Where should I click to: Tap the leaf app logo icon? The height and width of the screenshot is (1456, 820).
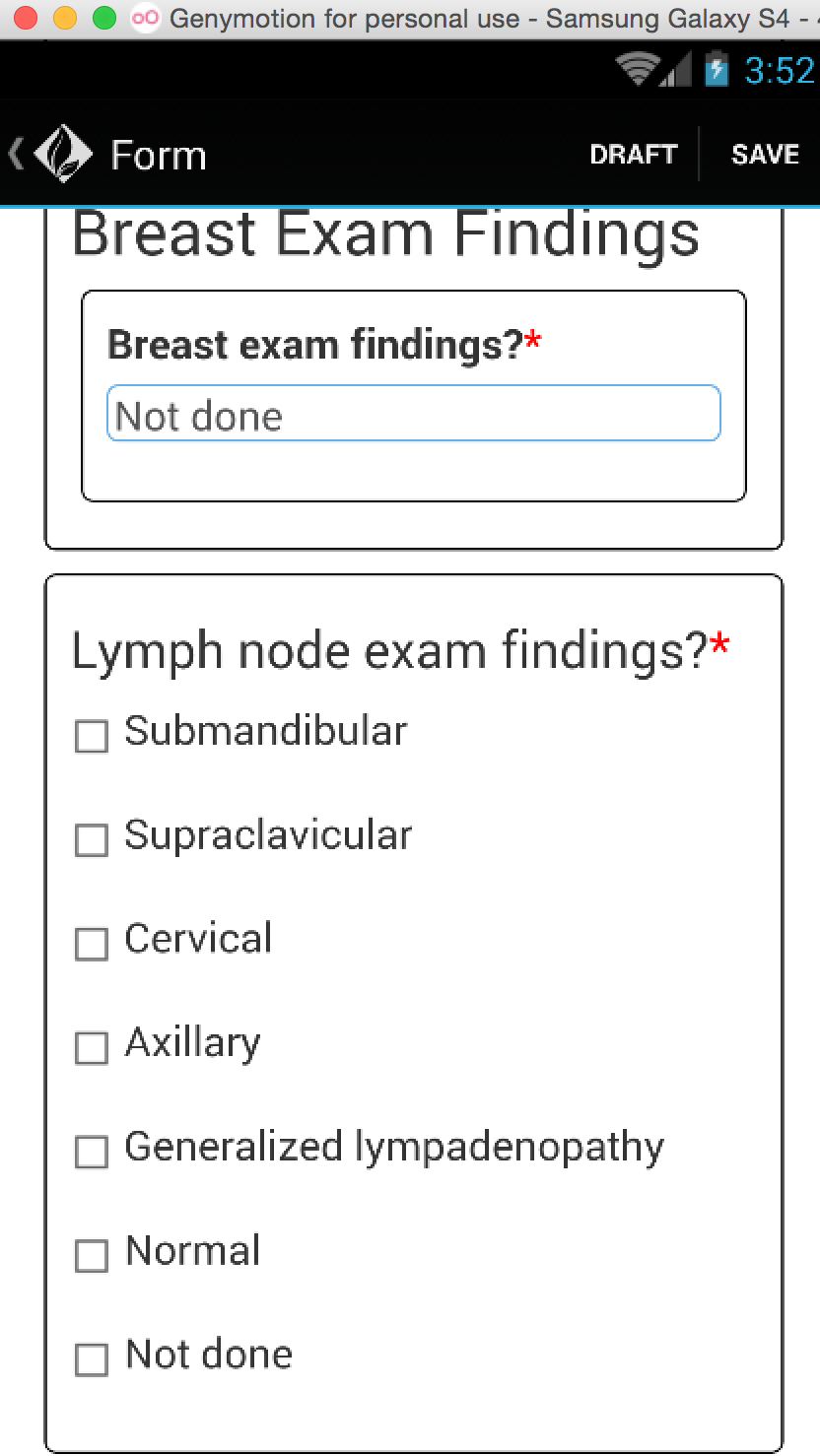(x=63, y=154)
